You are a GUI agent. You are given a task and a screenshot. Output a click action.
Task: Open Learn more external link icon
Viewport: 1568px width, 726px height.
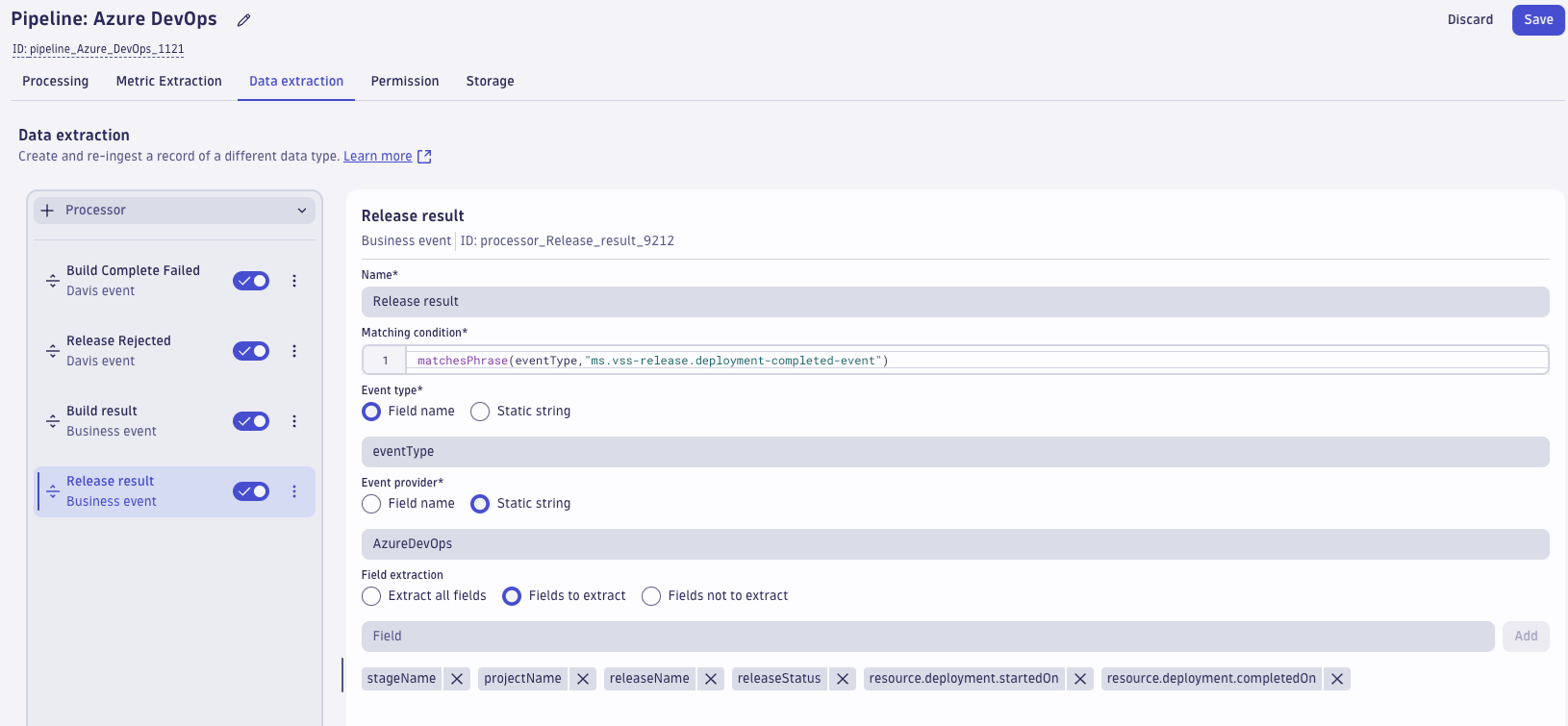[424, 157]
